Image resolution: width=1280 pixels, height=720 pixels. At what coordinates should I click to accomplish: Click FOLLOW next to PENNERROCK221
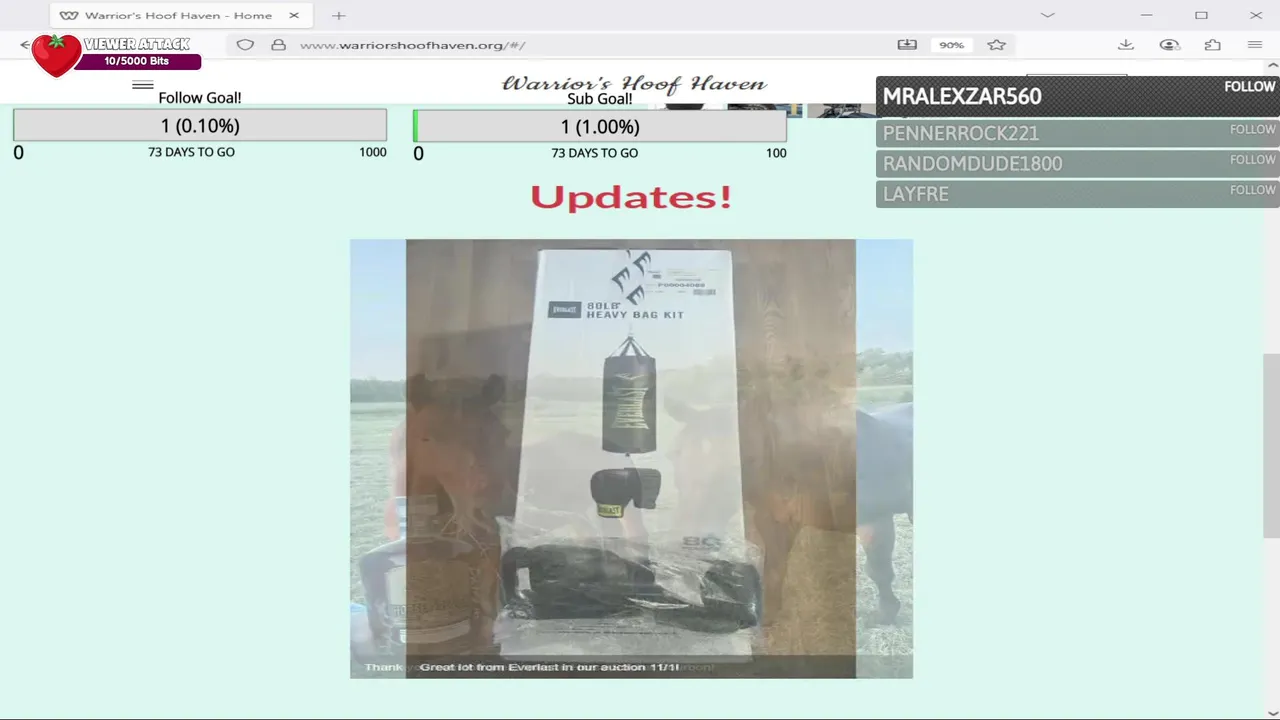[1253, 129]
